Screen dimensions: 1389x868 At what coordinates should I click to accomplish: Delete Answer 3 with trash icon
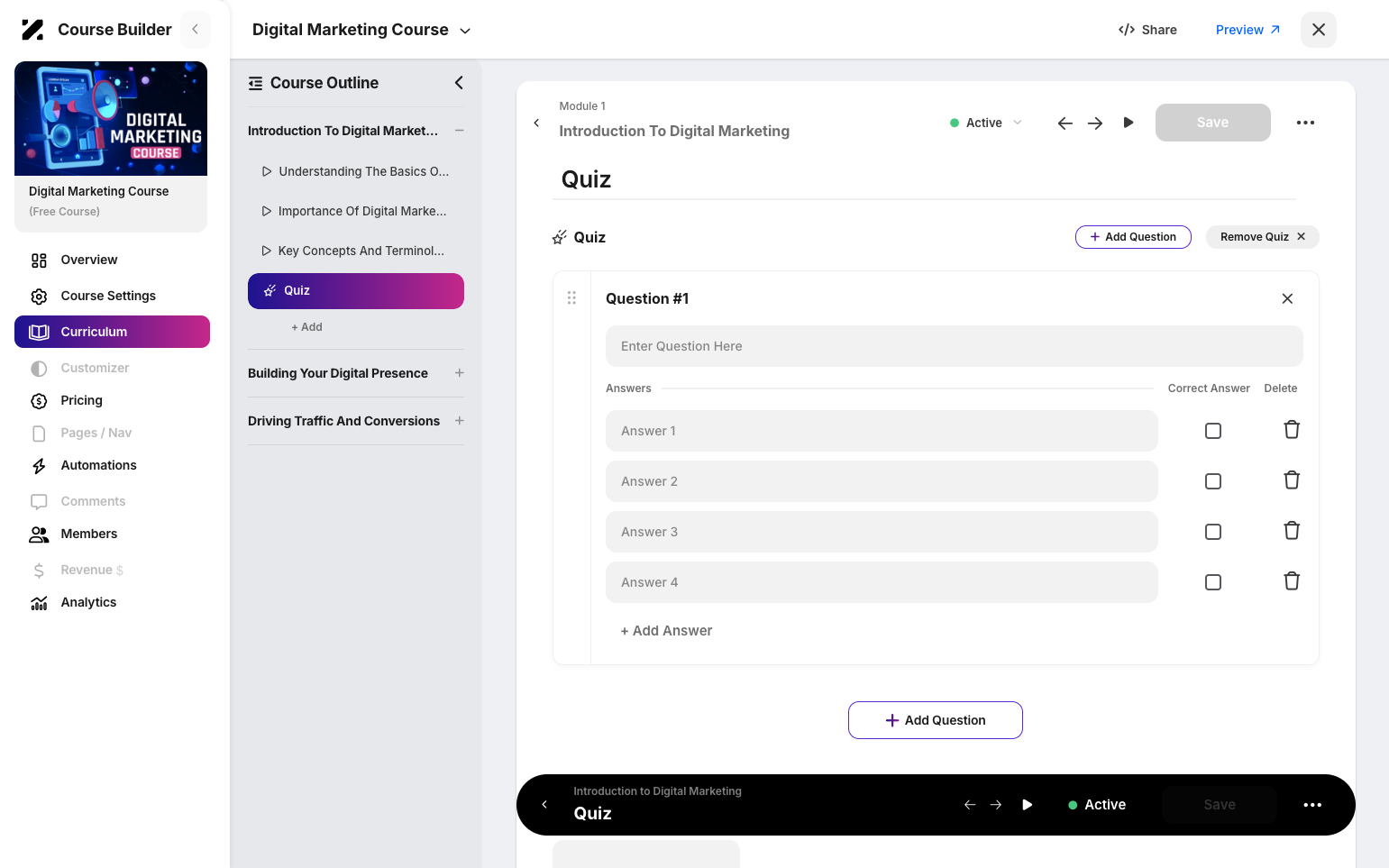(1292, 531)
